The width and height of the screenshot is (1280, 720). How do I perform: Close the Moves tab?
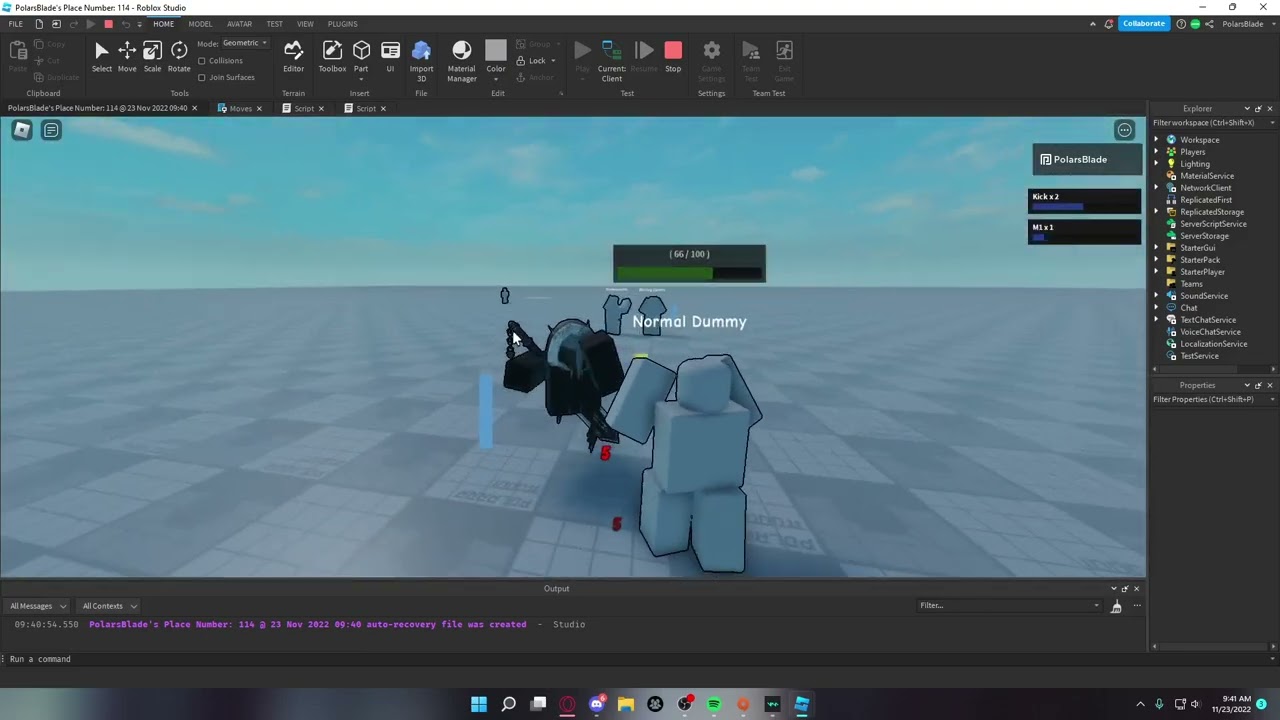click(259, 109)
